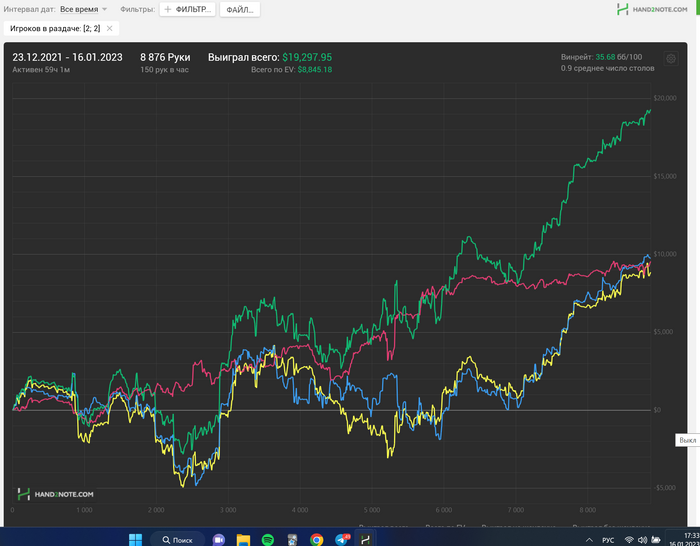Click the '4 000' x-axis label
Image resolution: width=700 pixels, height=546 pixels.
tap(300, 510)
